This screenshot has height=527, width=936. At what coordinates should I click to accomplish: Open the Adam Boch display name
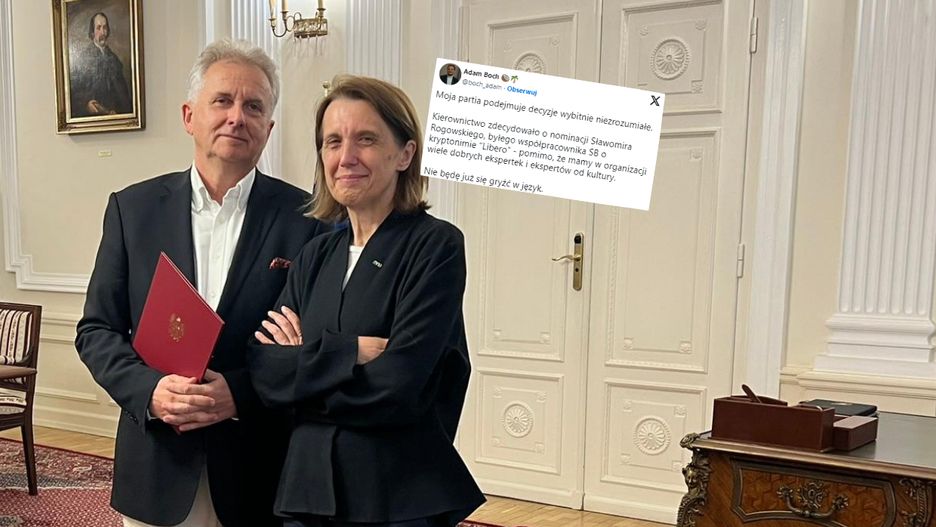481,75
